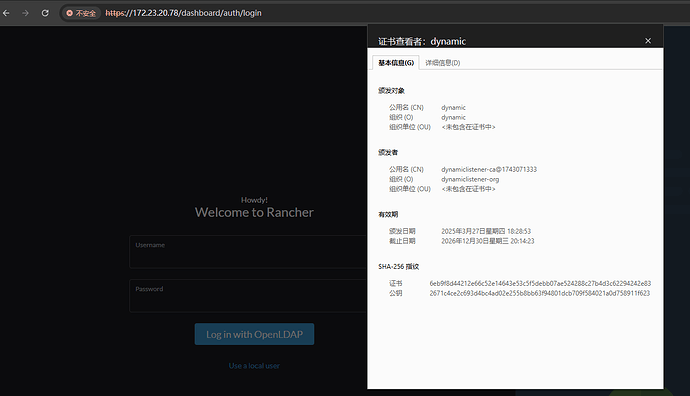Screen dimensions: 690x396
Task: Select the issue date '2025年3月27日星期四 18:28:53'
Action: (486, 231)
